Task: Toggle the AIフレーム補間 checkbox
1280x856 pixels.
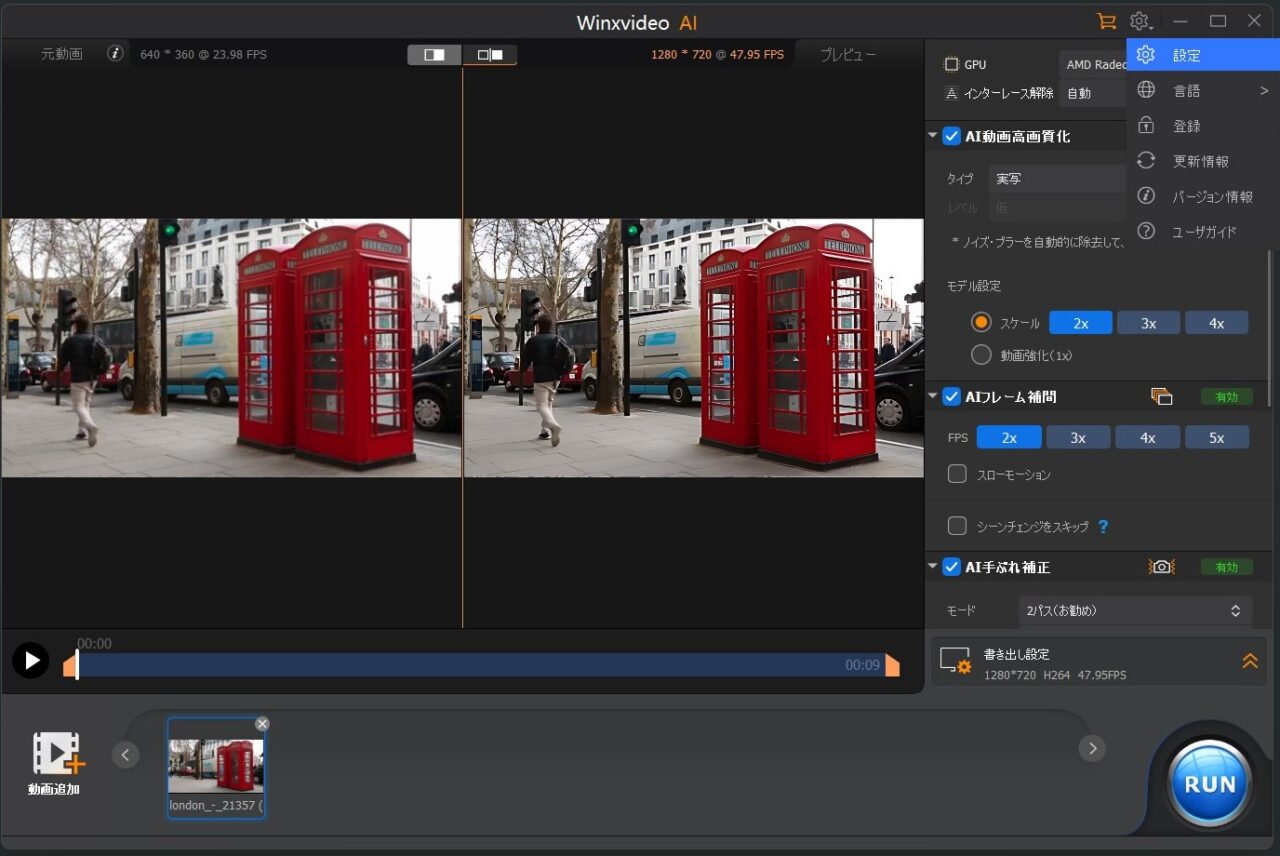Action: point(951,396)
